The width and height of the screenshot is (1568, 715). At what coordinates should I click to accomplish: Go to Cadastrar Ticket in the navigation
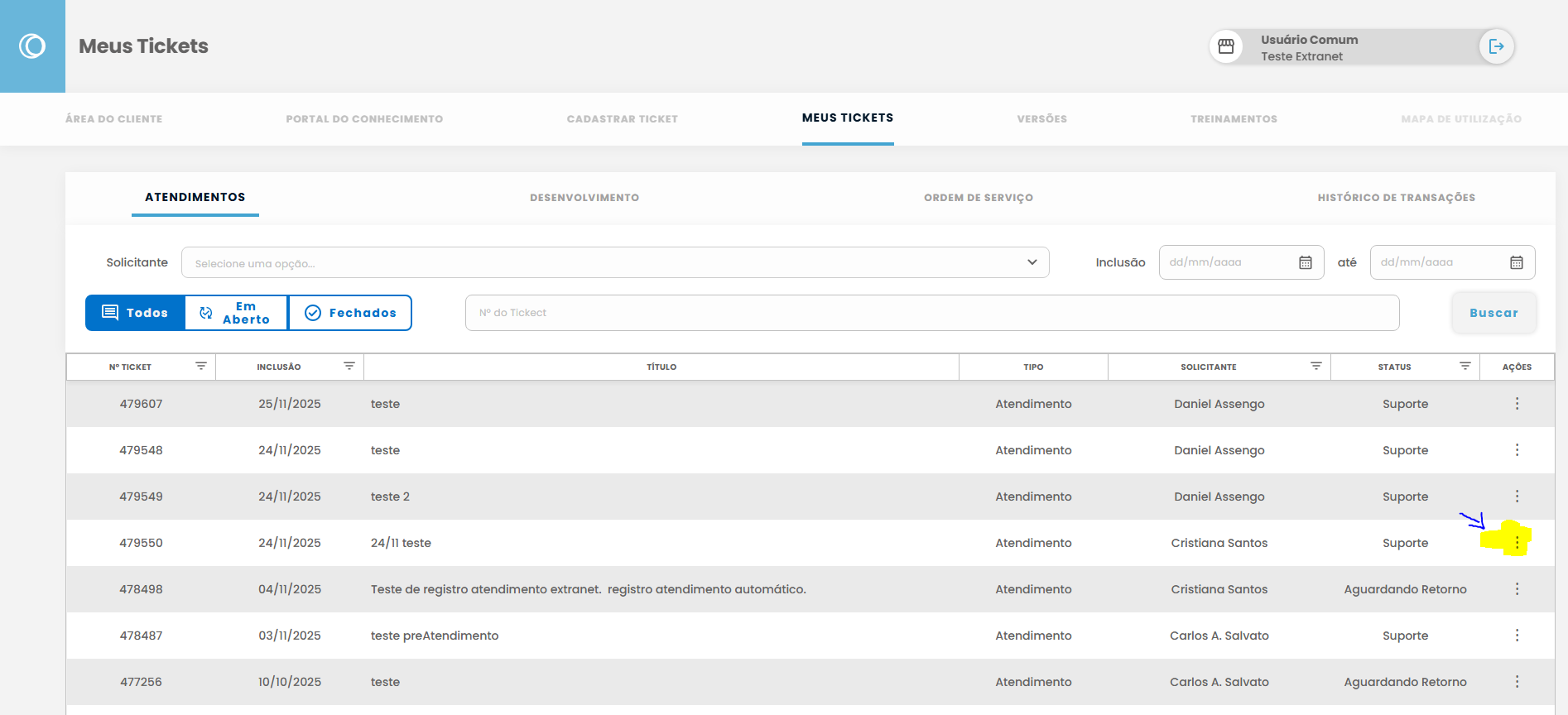click(622, 119)
